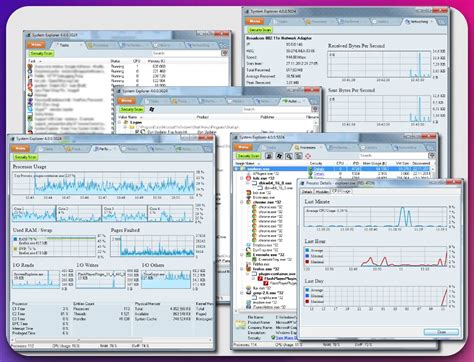Click the magnifier icon in Processes window toolbar
The image size is (474, 362).
(289, 156)
